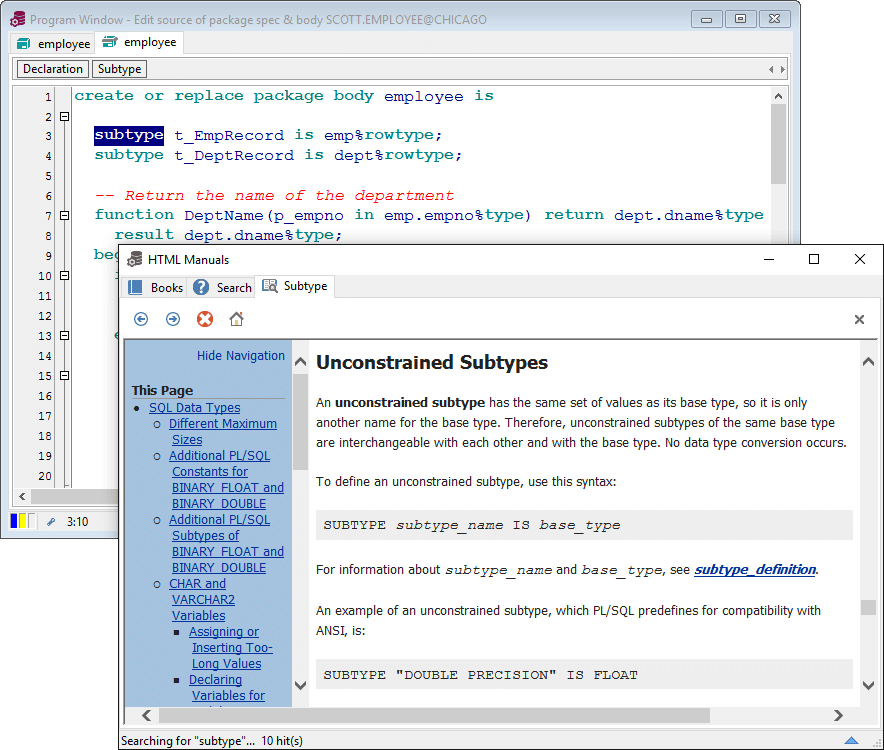
Task: Go back in the HTML Manuals viewer
Action: [141, 319]
